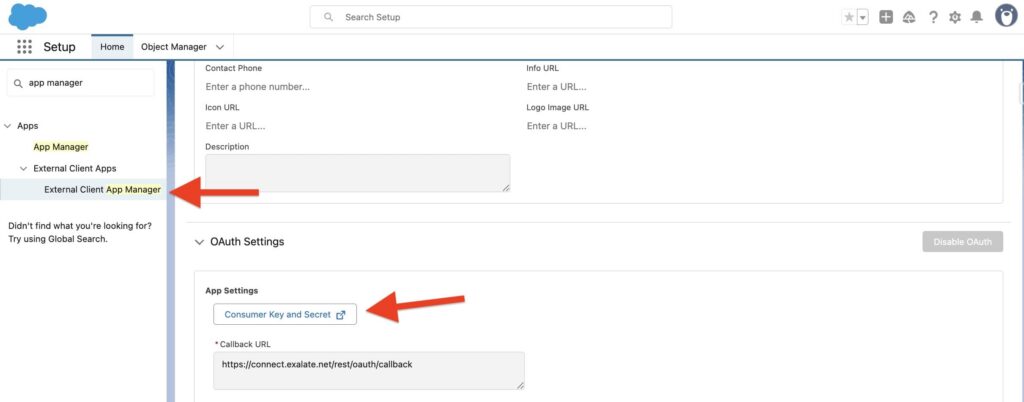Switch to the Object Manager tab

tap(173, 47)
